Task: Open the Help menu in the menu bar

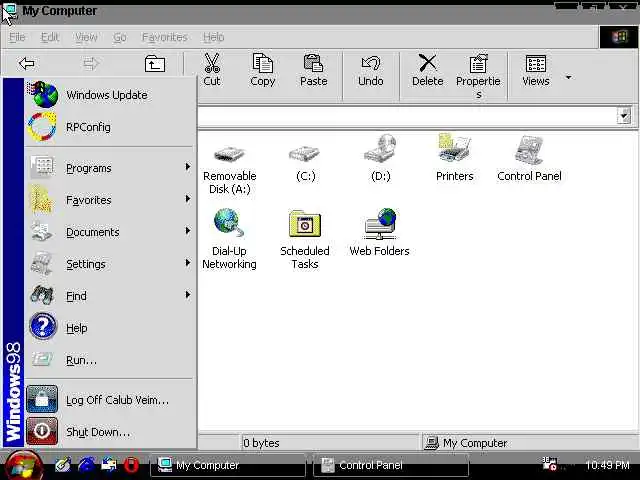Action: click(x=213, y=37)
